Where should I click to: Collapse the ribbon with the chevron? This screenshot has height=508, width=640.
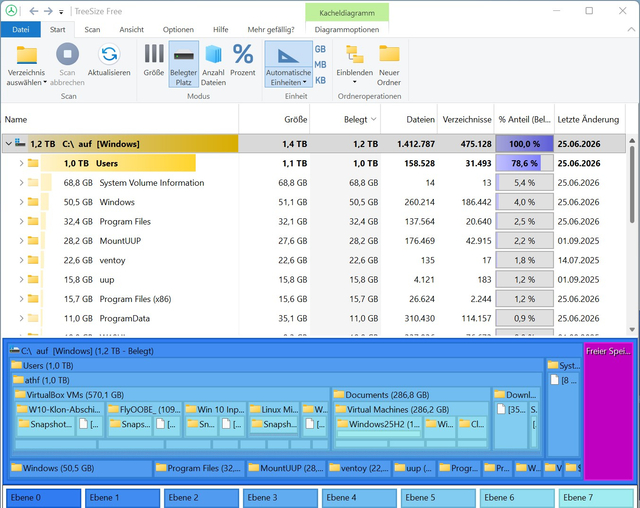631,29
